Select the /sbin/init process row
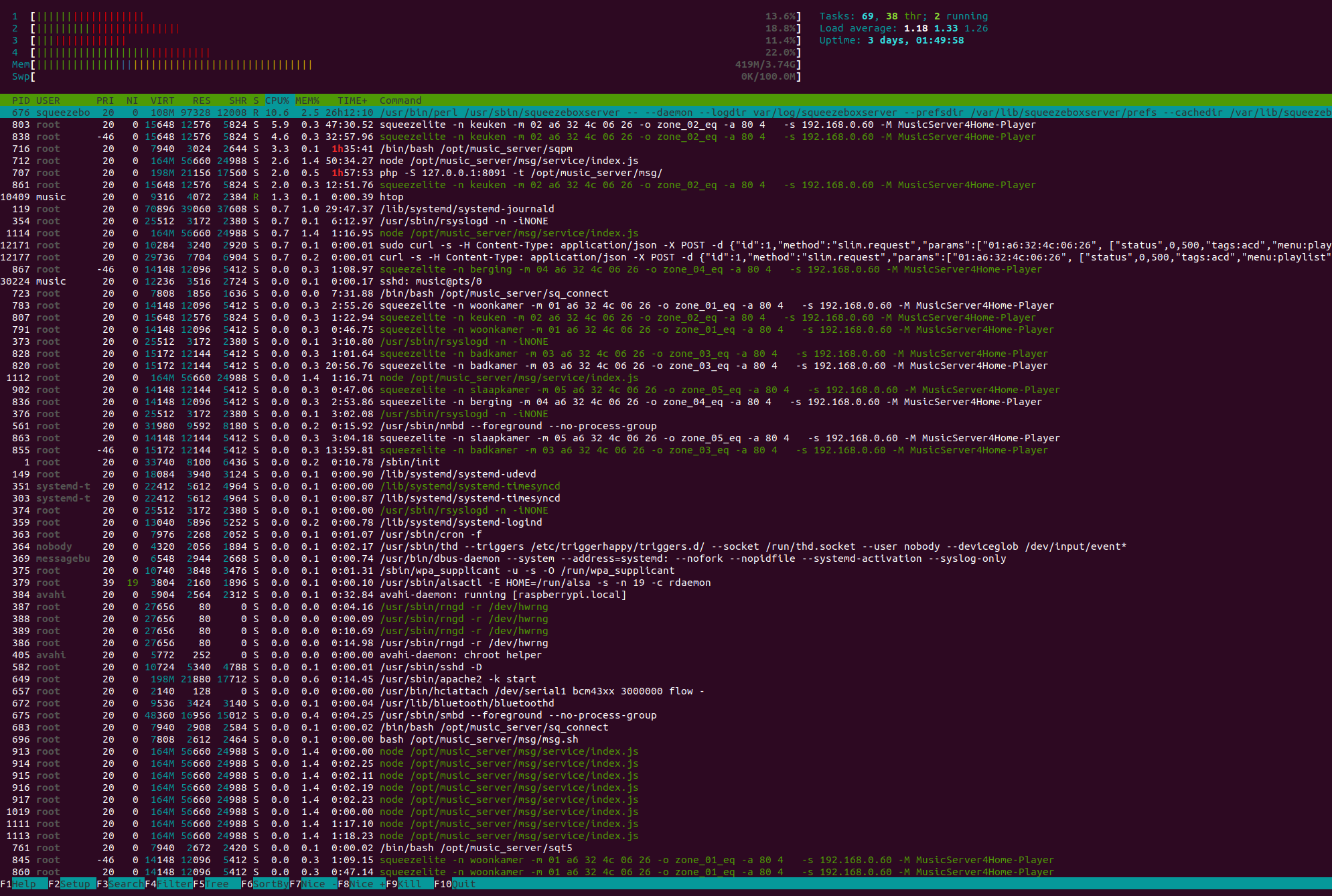1332x896 pixels. point(409,462)
